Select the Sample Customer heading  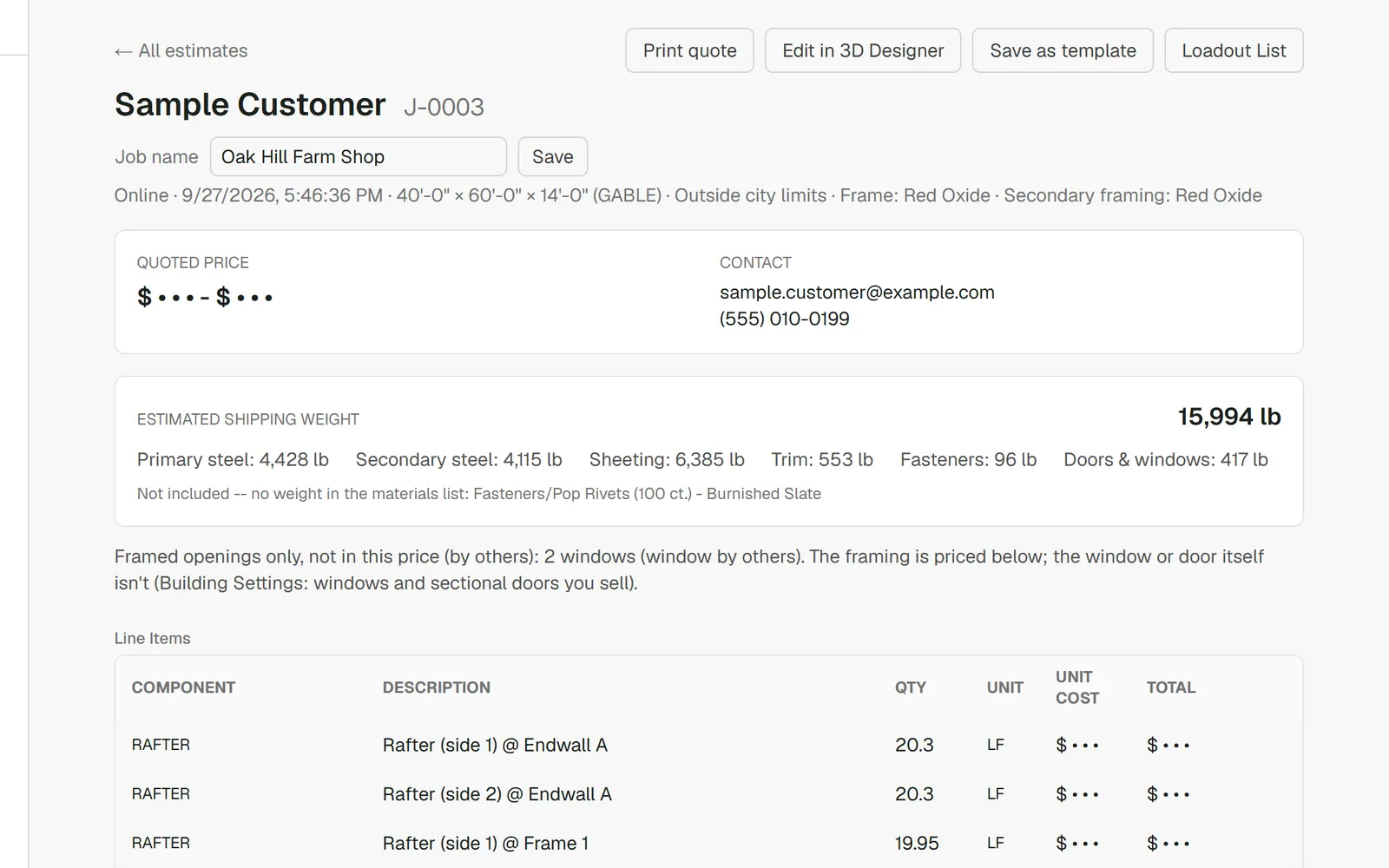coord(250,105)
